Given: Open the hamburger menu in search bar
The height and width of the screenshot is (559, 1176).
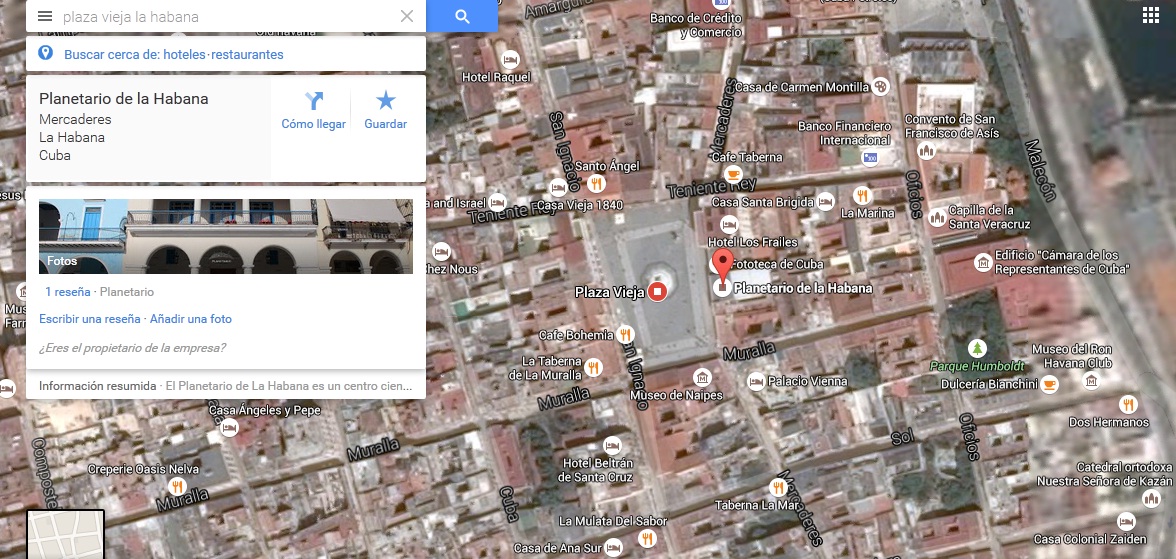Looking at the screenshot, I should pos(45,17).
